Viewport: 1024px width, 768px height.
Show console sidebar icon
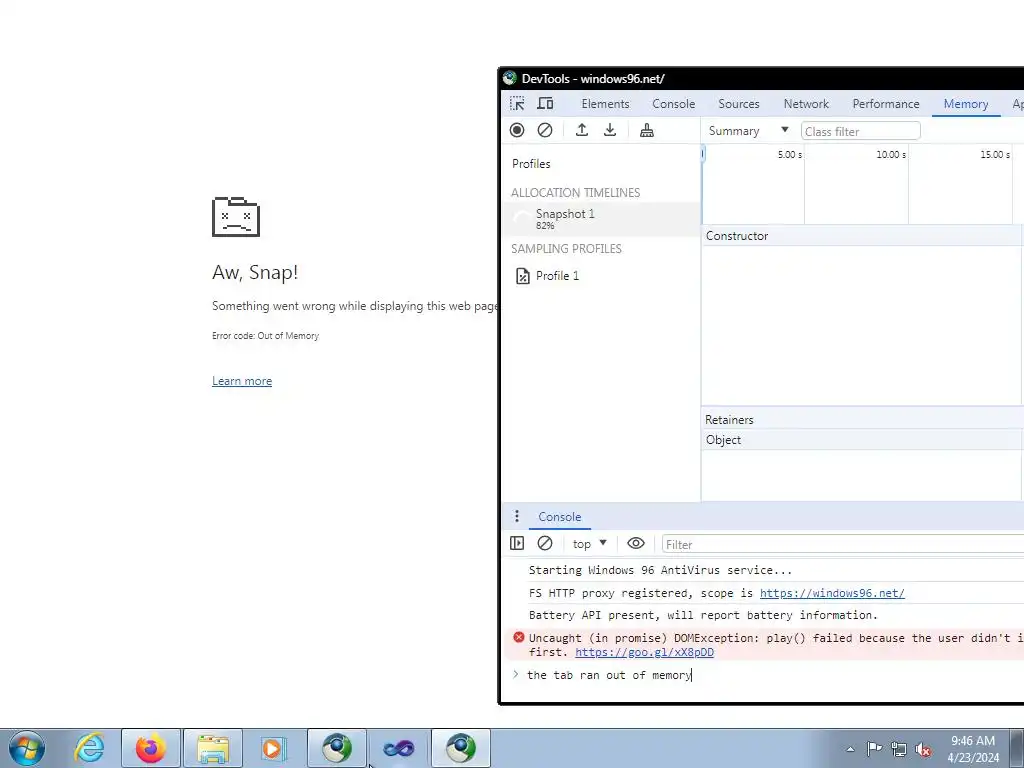coord(517,543)
